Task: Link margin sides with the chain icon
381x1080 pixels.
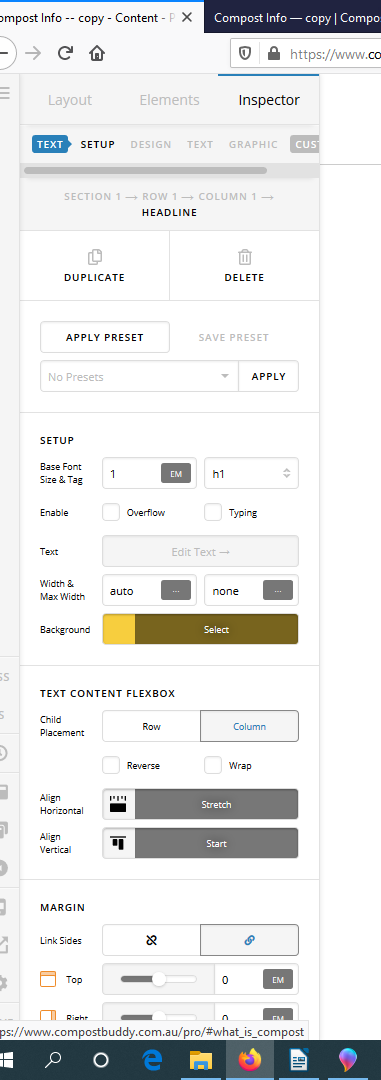Action: [249, 940]
